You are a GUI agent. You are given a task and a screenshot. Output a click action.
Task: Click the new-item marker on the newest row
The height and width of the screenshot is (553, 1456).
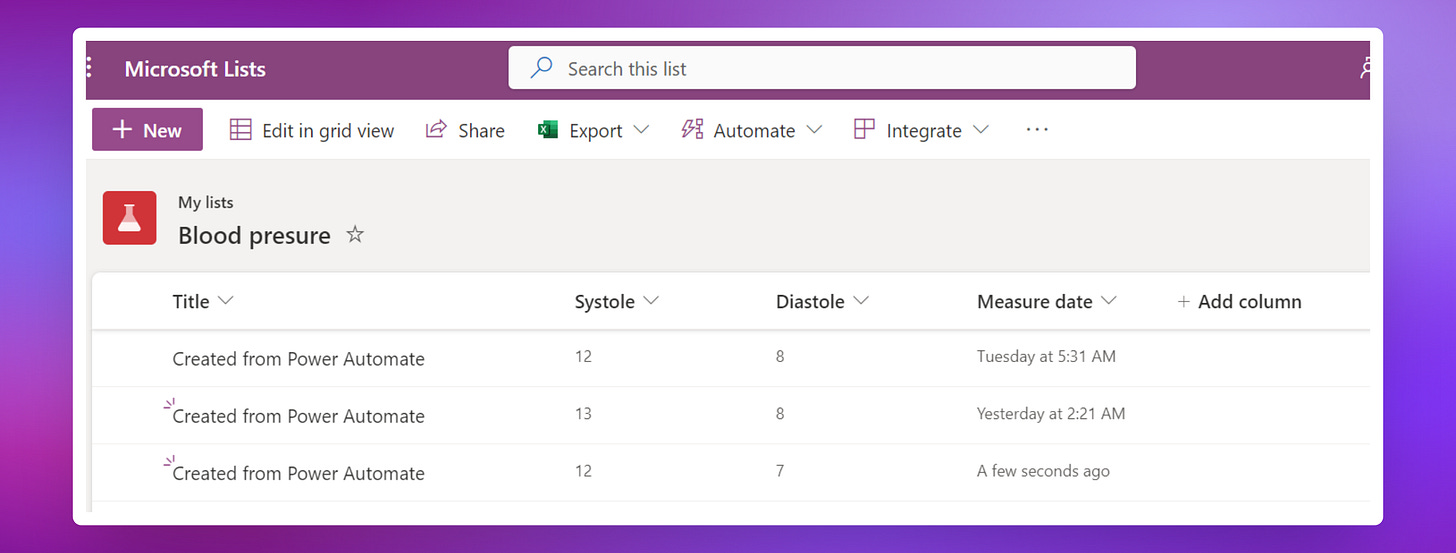click(169, 461)
